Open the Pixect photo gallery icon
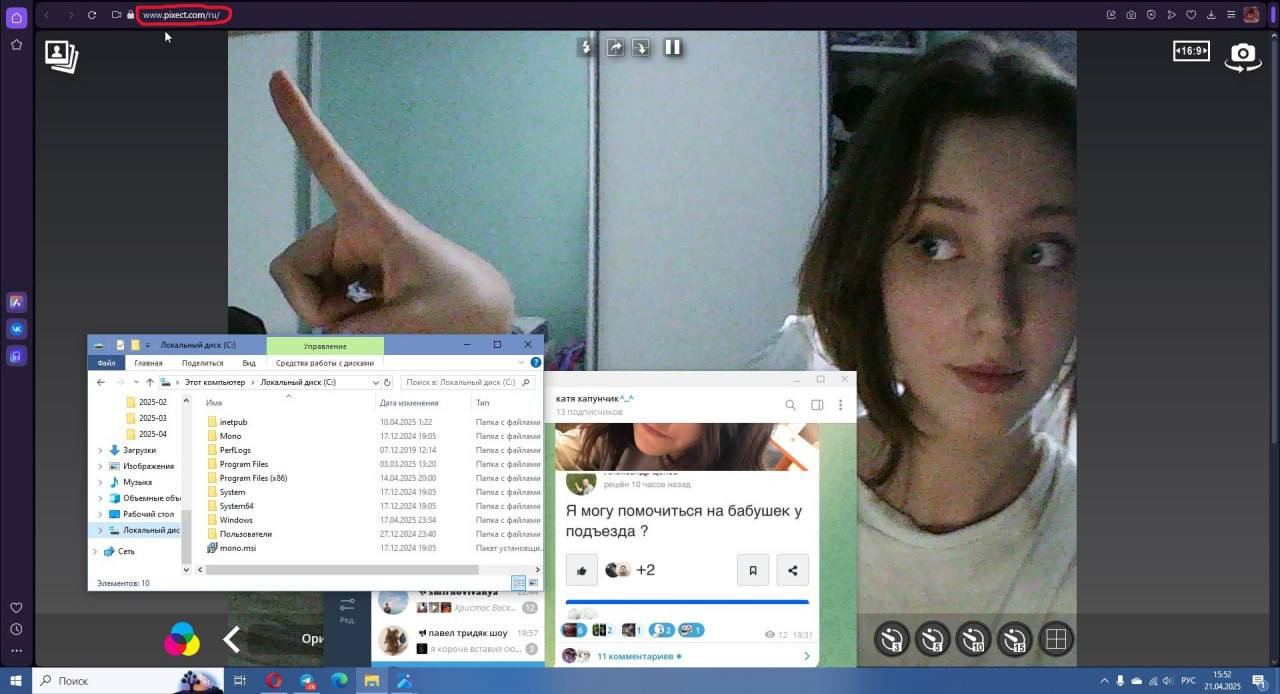1280x694 pixels. point(61,56)
